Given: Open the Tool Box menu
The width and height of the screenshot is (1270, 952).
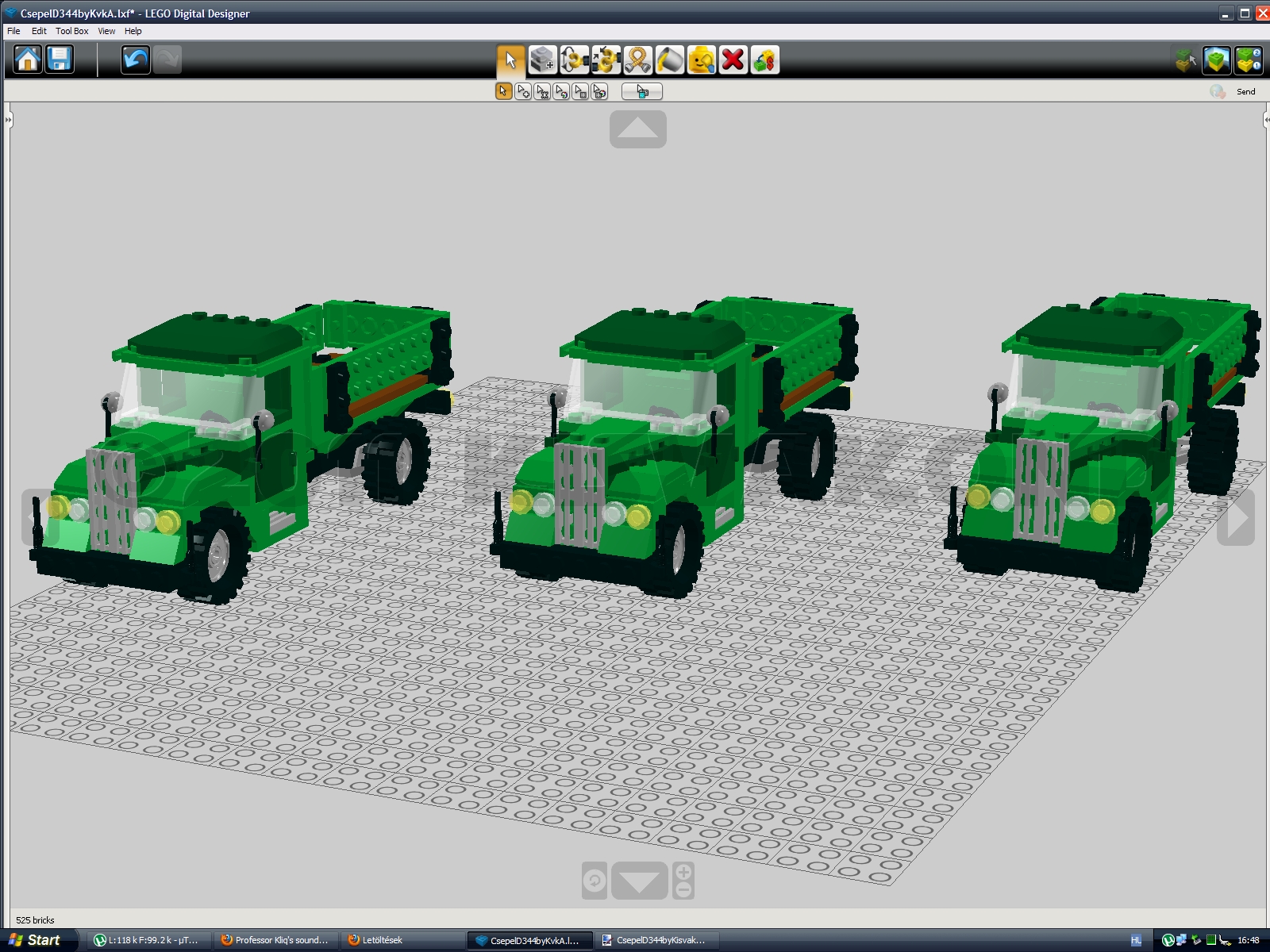Looking at the screenshot, I should 72,31.
